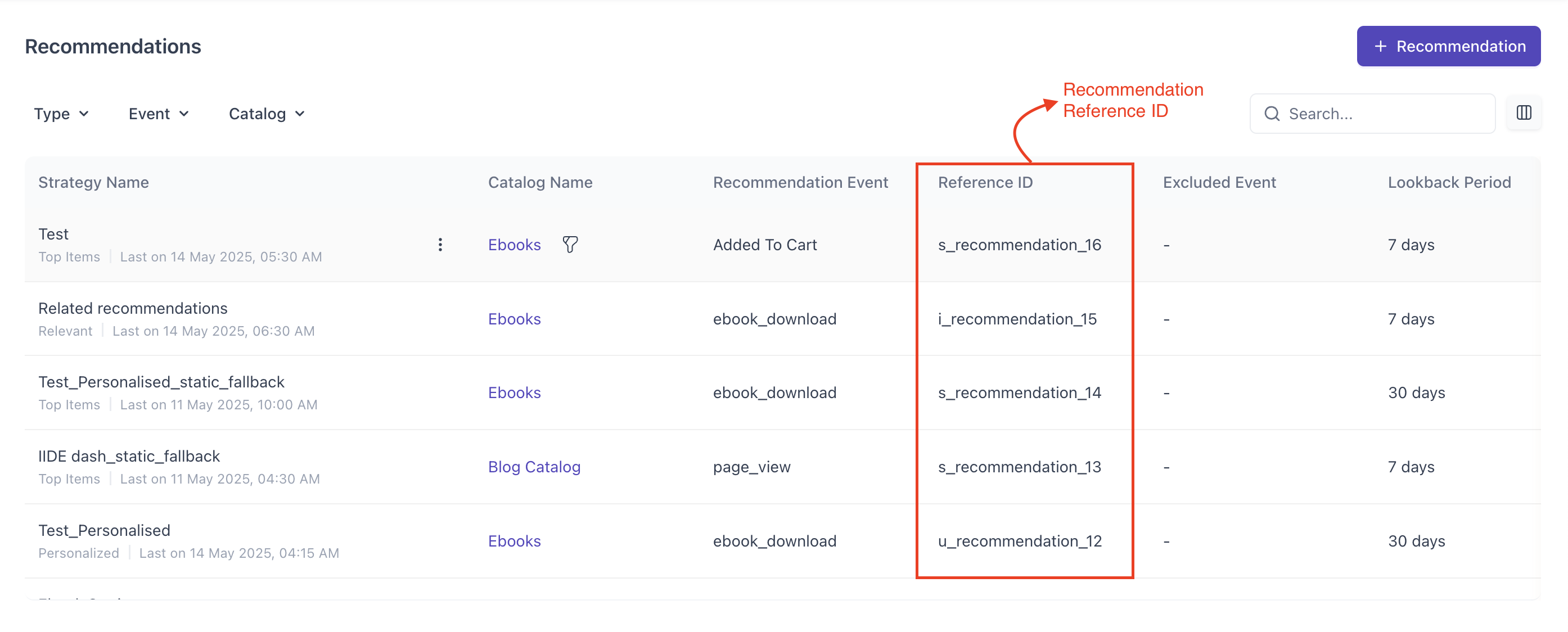
Task: Create a new Recommendation
Action: click(x=1448, y=46)
